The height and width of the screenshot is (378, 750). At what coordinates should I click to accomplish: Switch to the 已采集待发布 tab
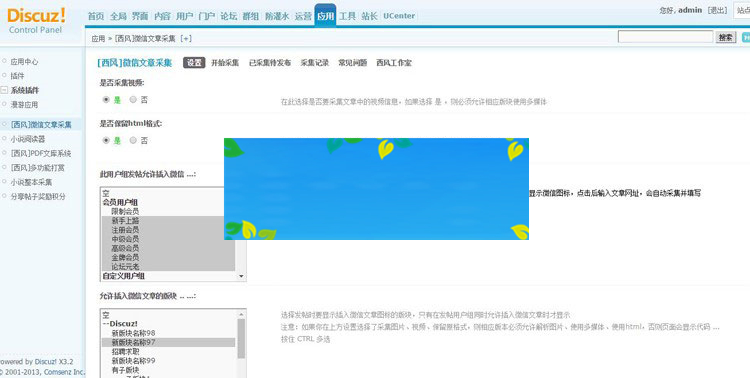tap(270, 63)
